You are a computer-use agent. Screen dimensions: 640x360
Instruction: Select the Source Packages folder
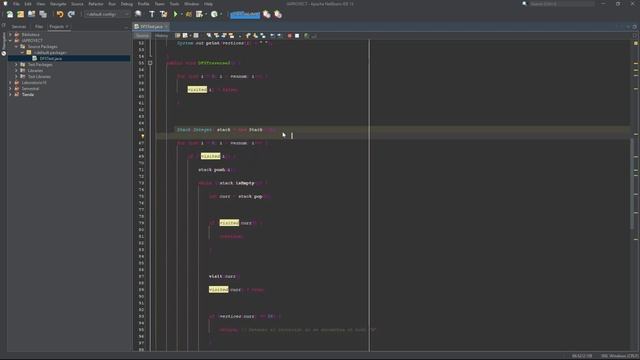42,47
